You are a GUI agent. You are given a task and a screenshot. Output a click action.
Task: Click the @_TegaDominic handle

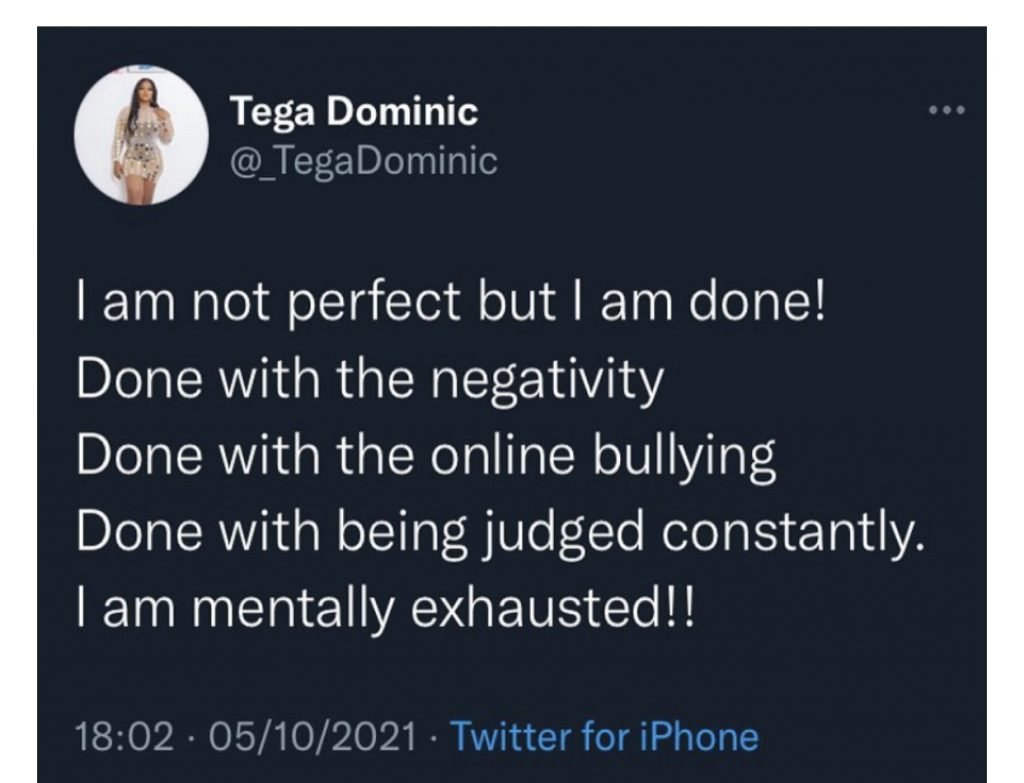364,160
